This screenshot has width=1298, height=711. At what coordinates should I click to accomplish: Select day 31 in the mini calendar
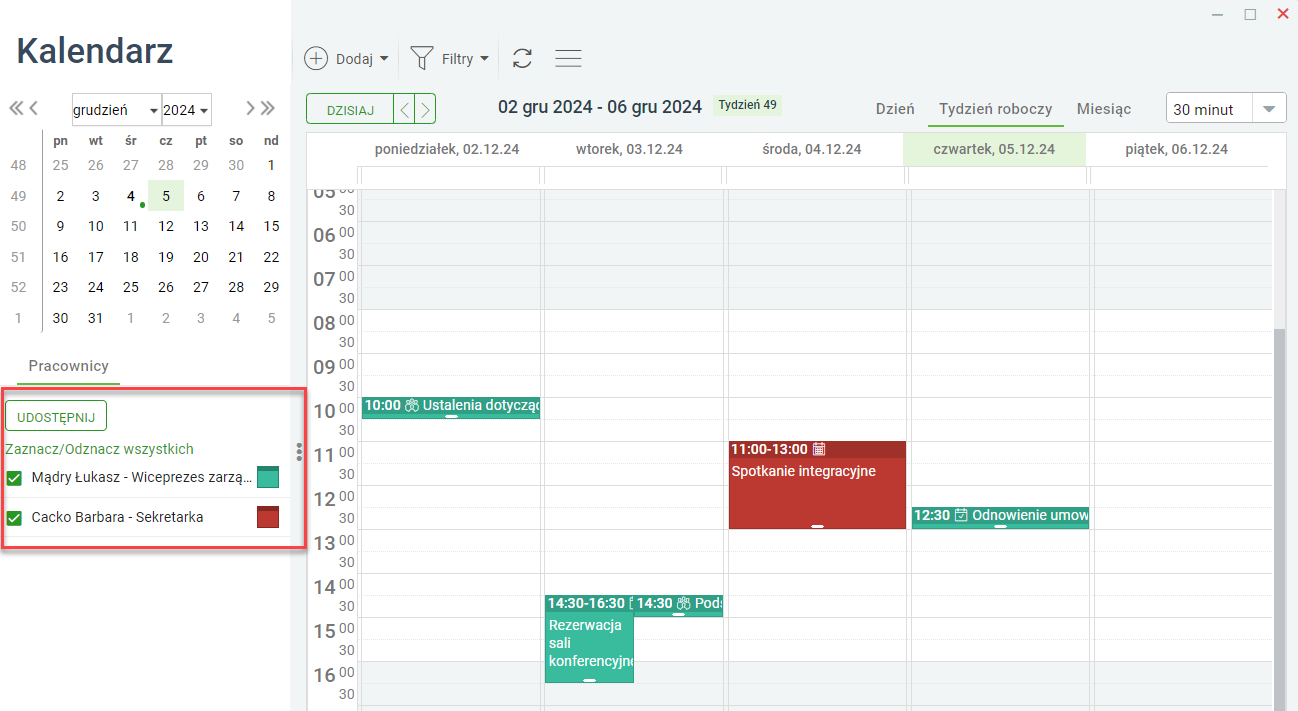pos(96,318)
